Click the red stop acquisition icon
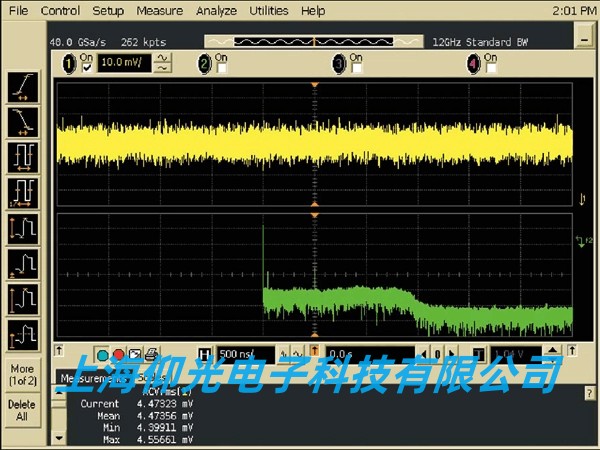The height and width of the screenshot is (450, 600). (118, 354)
